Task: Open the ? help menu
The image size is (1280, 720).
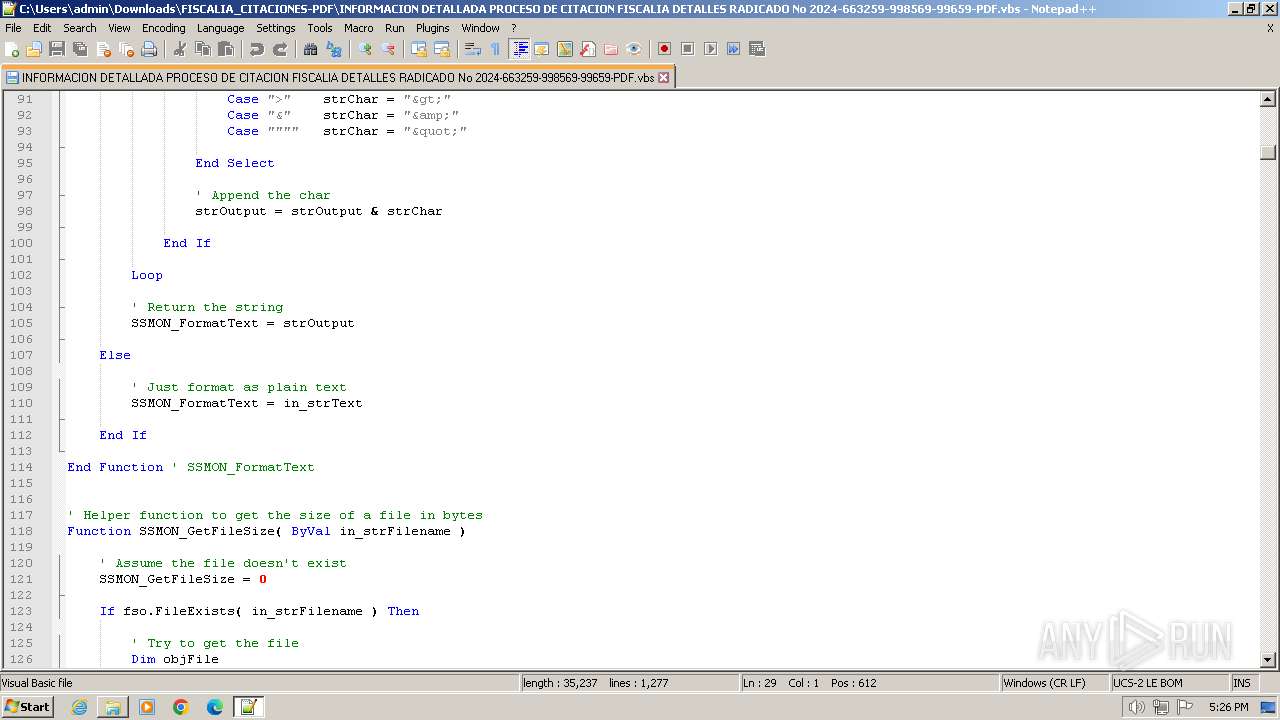Action: [x=514, y=28]
